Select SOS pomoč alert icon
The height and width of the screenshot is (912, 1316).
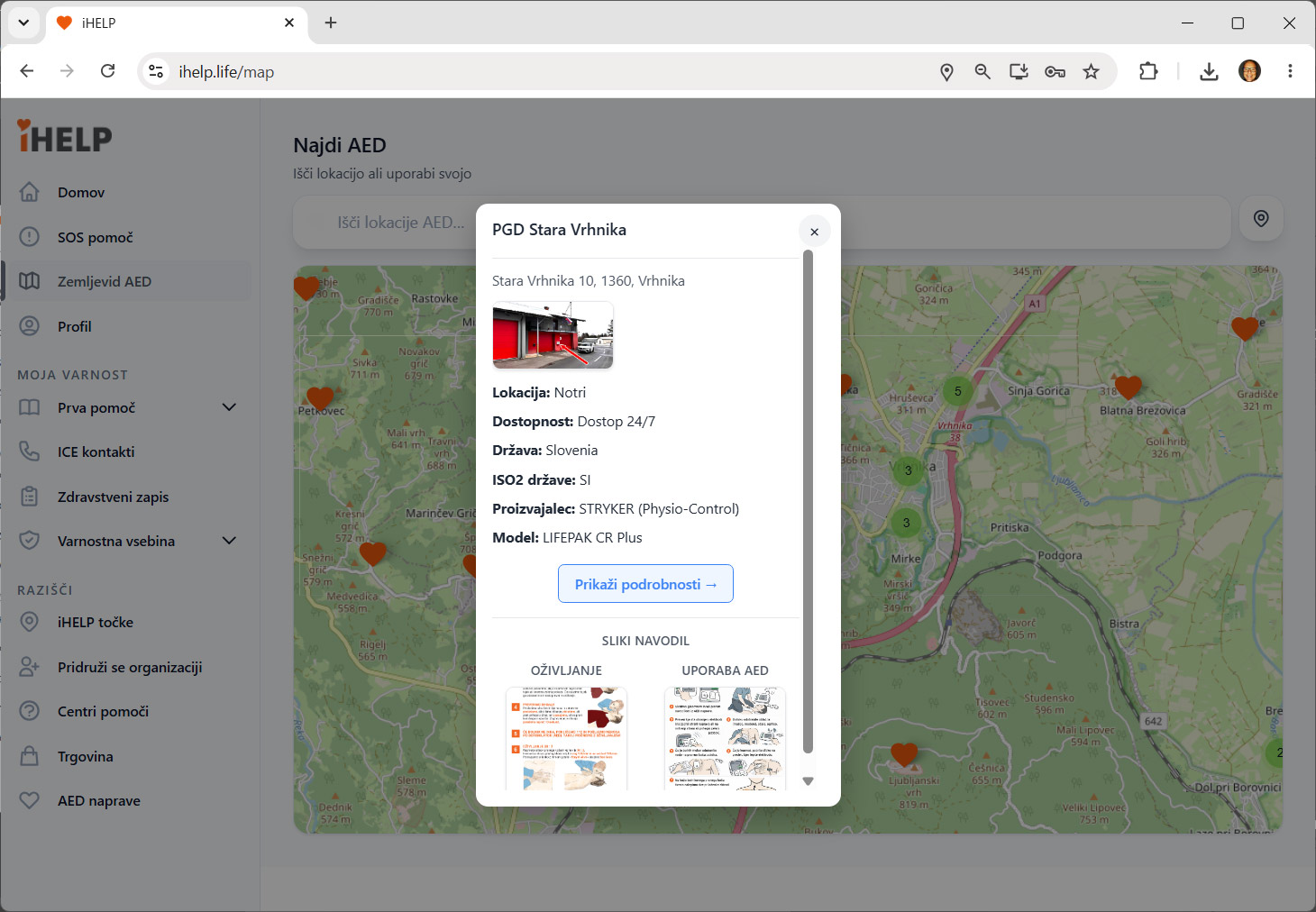(x=30, y=237)
